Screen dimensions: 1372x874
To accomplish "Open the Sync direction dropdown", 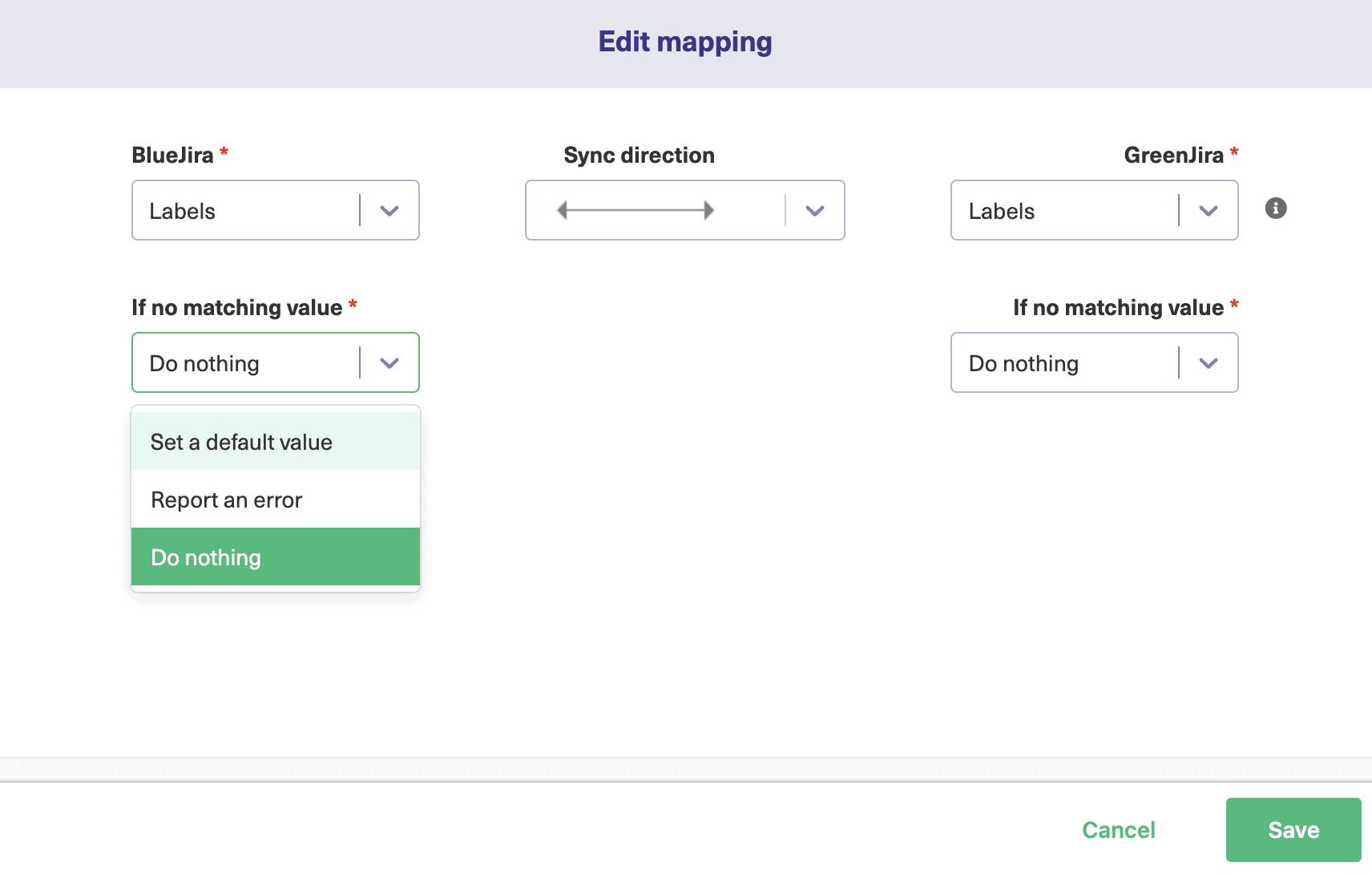I will click(x=684, y=210).
